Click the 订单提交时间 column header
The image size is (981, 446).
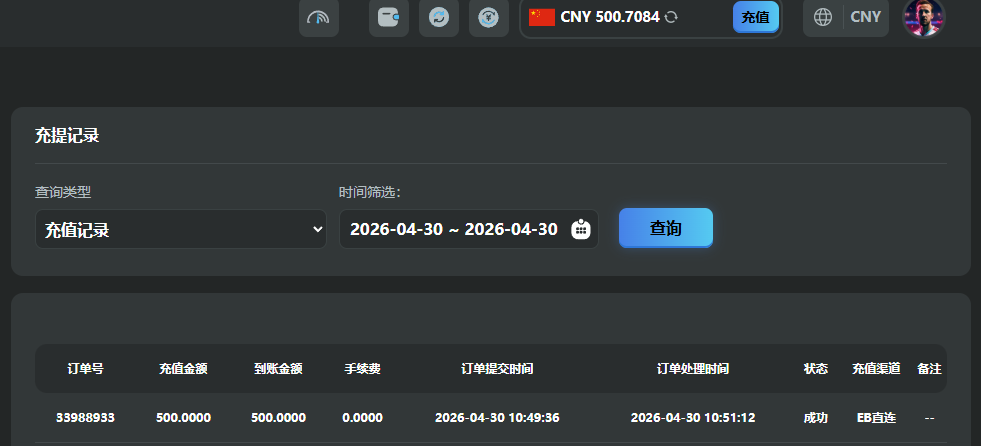pos(497,369)
